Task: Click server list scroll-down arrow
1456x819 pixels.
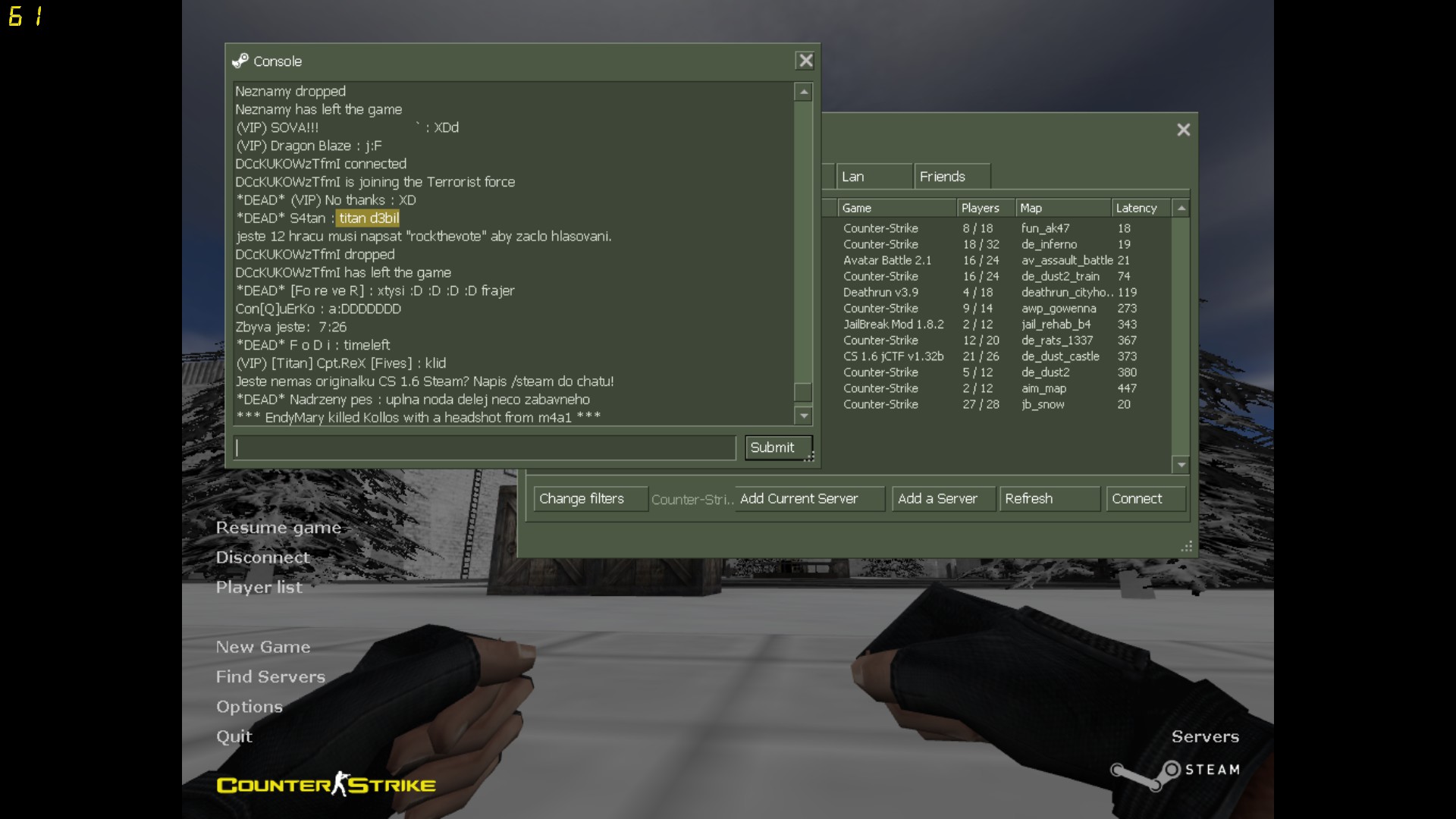Action: coord(1181,464)
